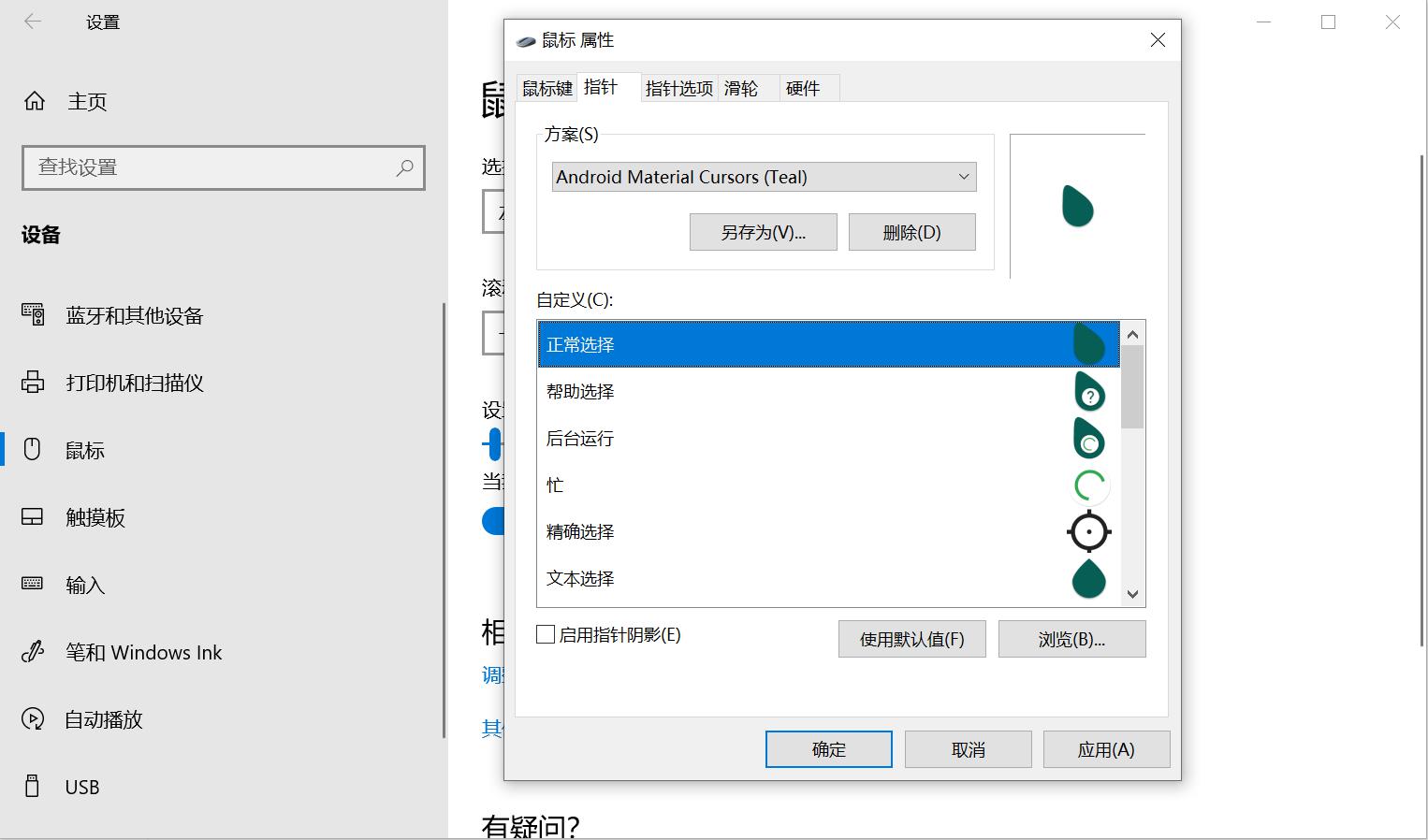Click the 浏览(B)... button
Image resolution: width=1428 pixels, height=840 pixels.
click(x=1071, y=639)
